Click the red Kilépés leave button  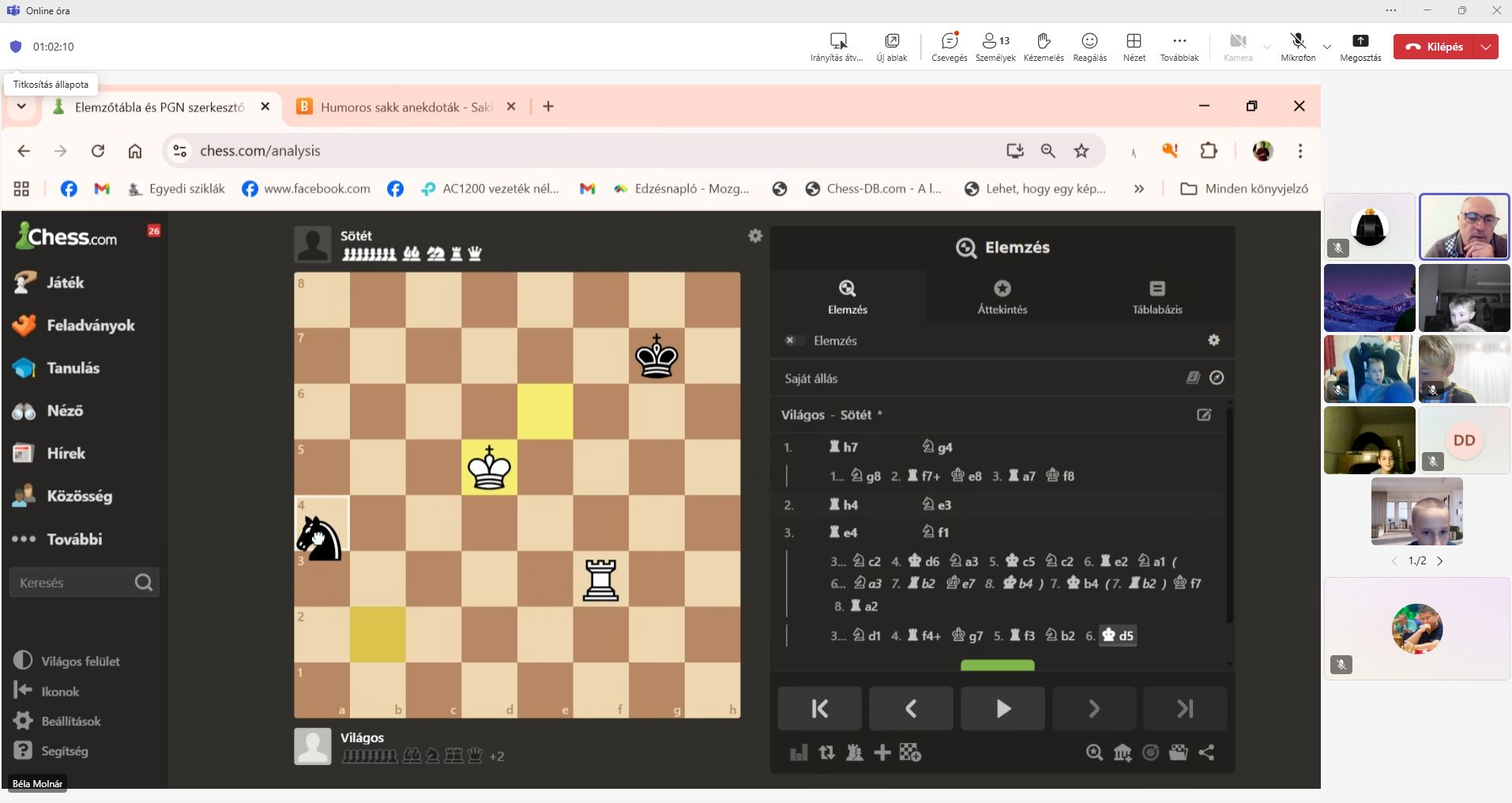coord(1435,47)
